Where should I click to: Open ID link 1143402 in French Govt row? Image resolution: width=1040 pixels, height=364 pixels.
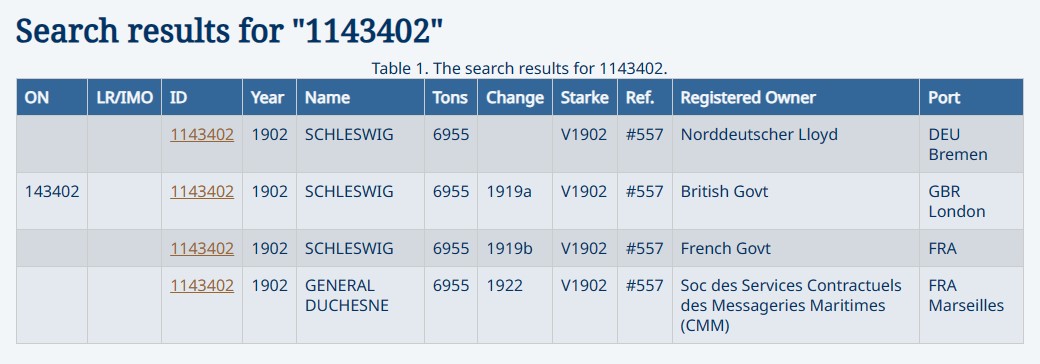tap(202, 249)
